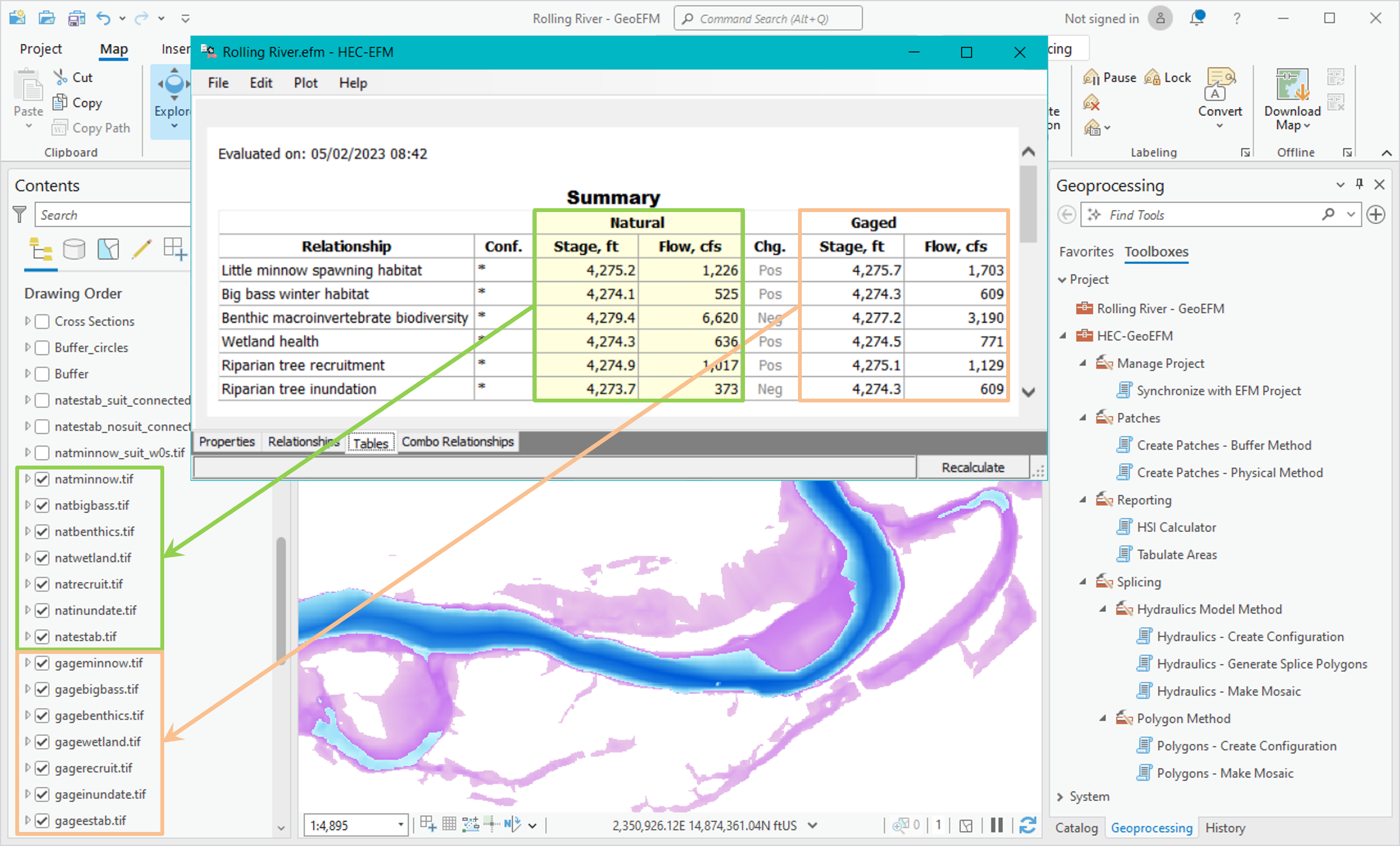This screenshot has width=1400, height=846.
Task: Expand the gagebenthics.tif layer
Action: pyautogui.click(x=27, y=715)
